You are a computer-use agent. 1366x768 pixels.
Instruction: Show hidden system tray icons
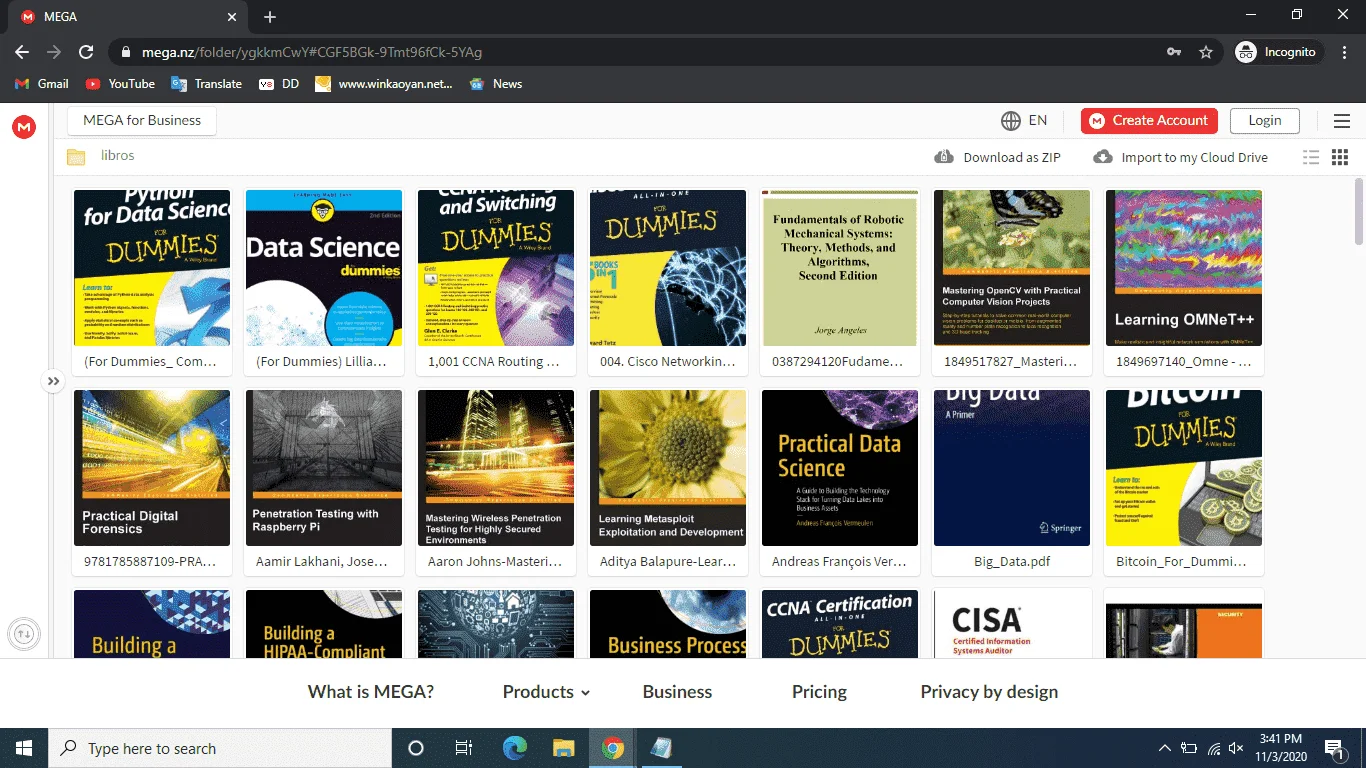coord(1165,748)
